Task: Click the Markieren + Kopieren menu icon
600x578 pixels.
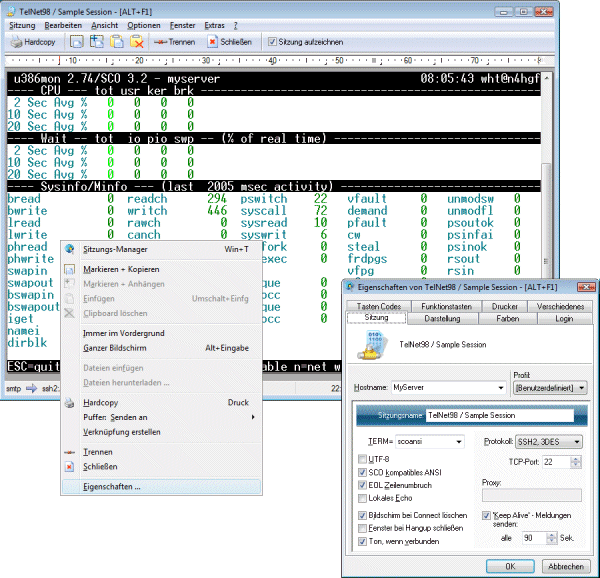Action: (69, 270)
